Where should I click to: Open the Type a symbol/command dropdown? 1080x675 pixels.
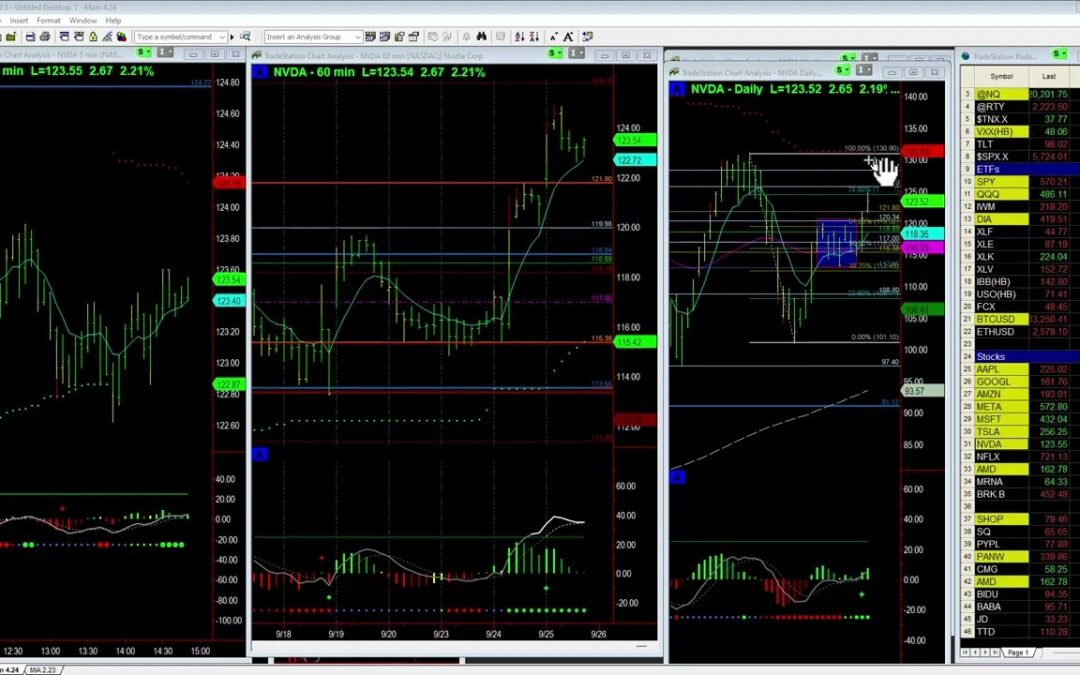[222, 37]
